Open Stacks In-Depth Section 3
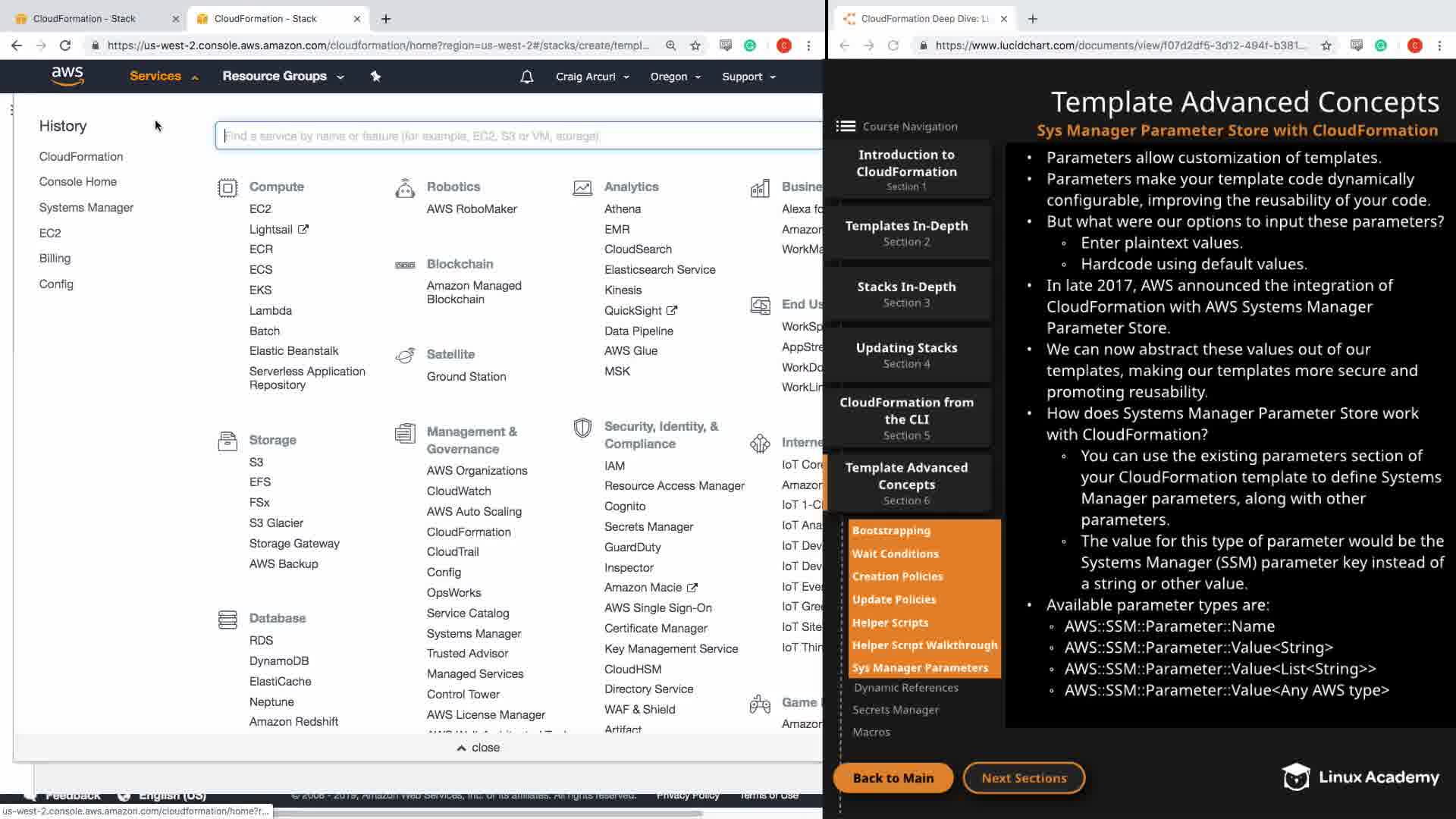Image resolution: width=1456 pixels, height=819 pixels. (x=906, y=294)
